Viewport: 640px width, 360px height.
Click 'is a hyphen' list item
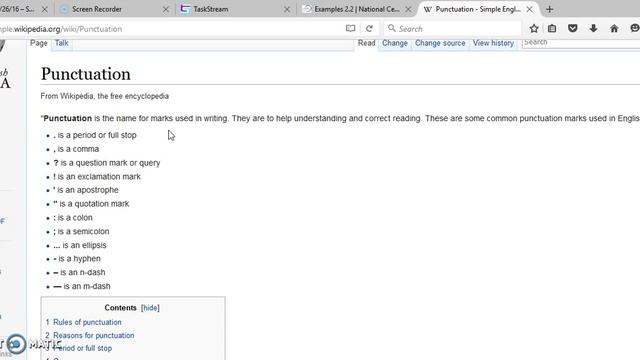click(x=77, y=259)
